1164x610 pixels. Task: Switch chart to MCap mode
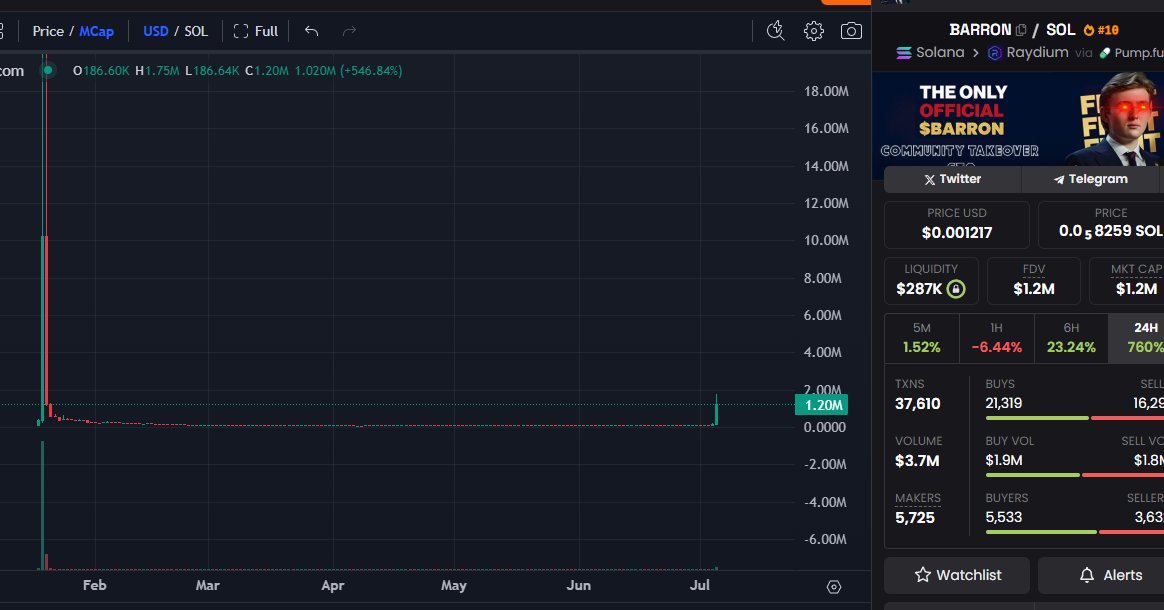tap(97, 31)
